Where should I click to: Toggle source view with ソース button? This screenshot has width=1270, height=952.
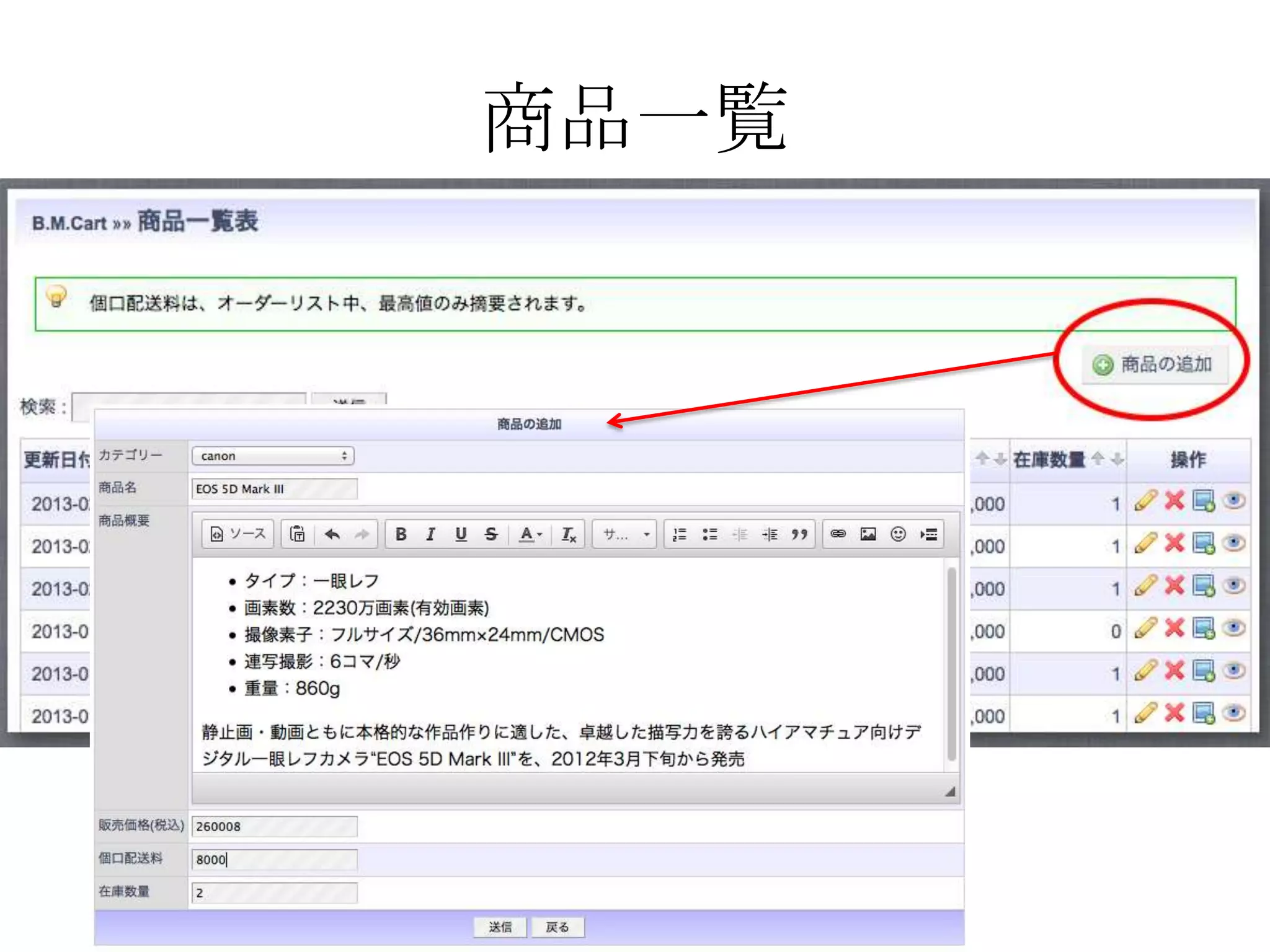[x=239, y=534]
